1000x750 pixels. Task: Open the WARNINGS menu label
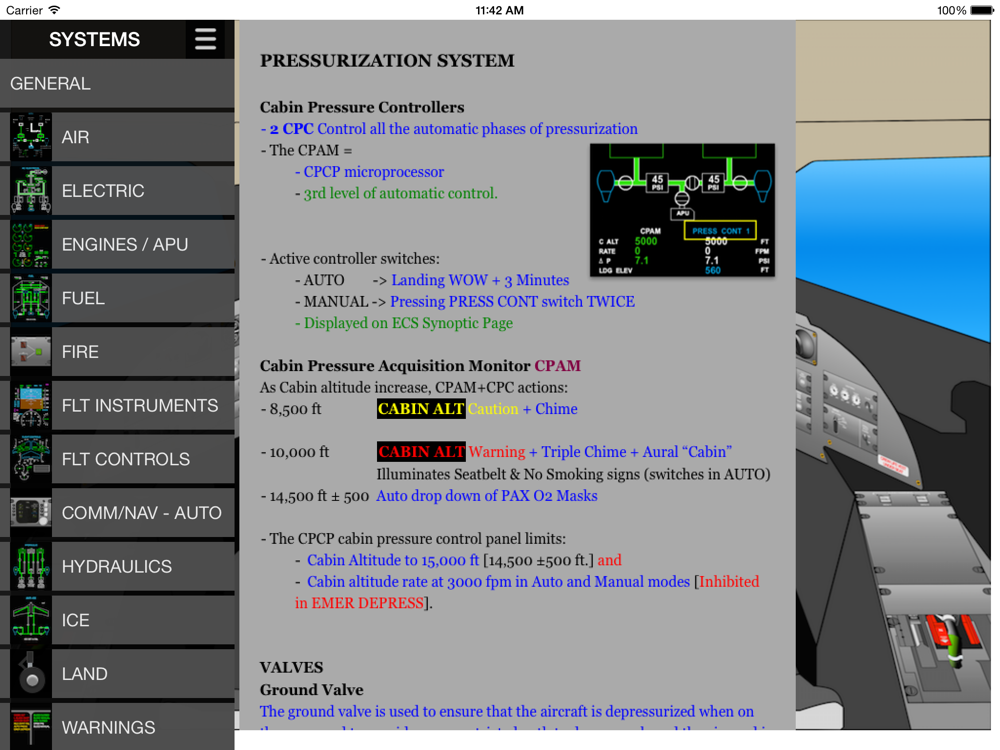[108, 726]
